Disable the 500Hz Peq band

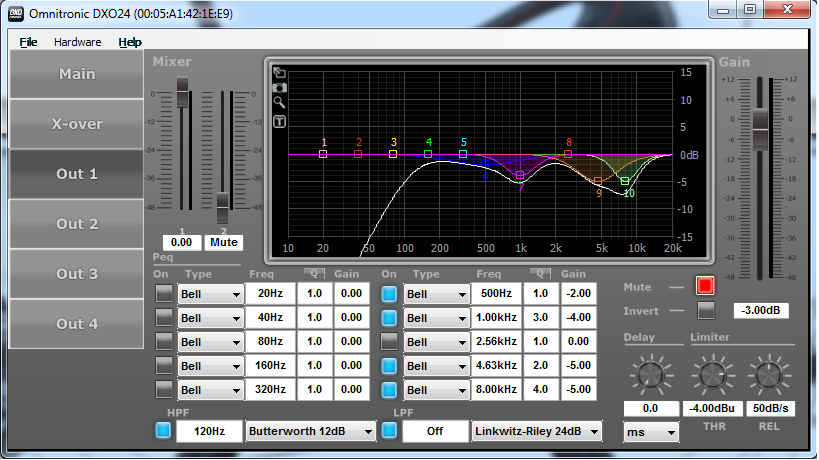[x=389, y=293]
